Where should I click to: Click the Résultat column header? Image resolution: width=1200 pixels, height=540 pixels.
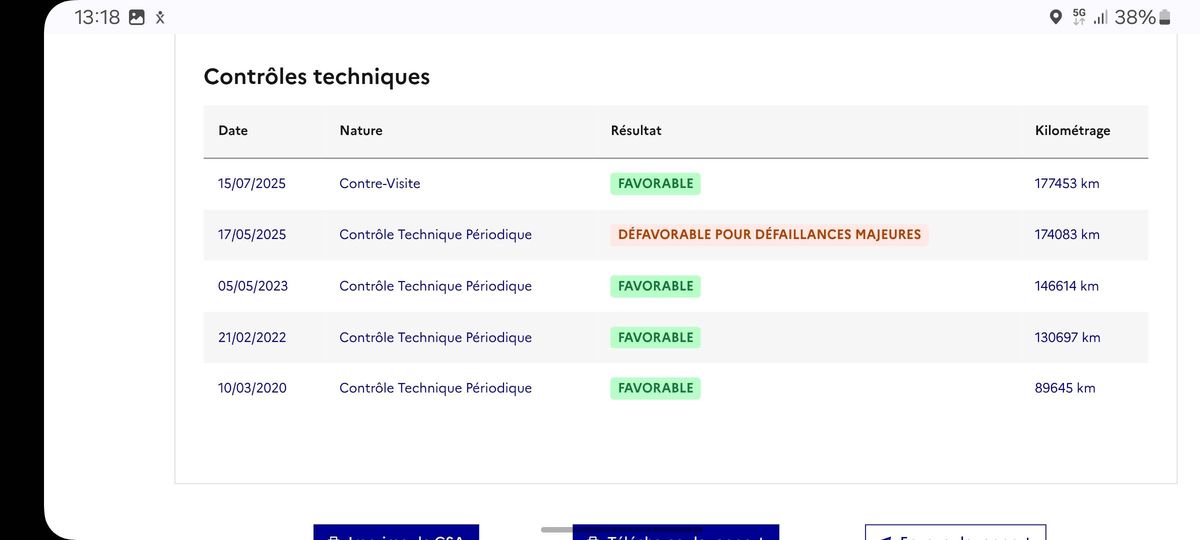coord(636,130)
